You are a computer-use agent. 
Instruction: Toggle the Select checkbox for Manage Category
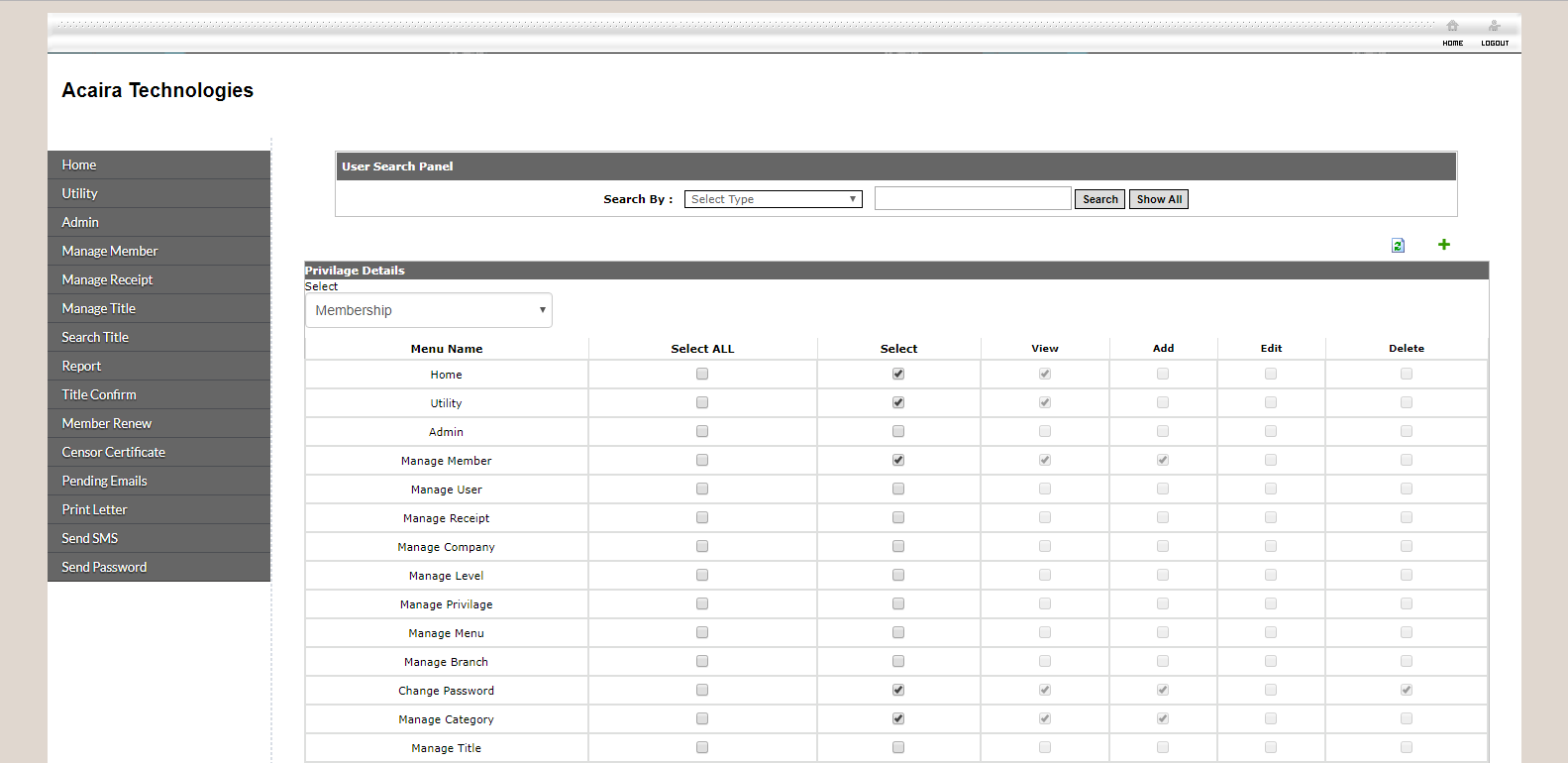click(x=898, y=719)
